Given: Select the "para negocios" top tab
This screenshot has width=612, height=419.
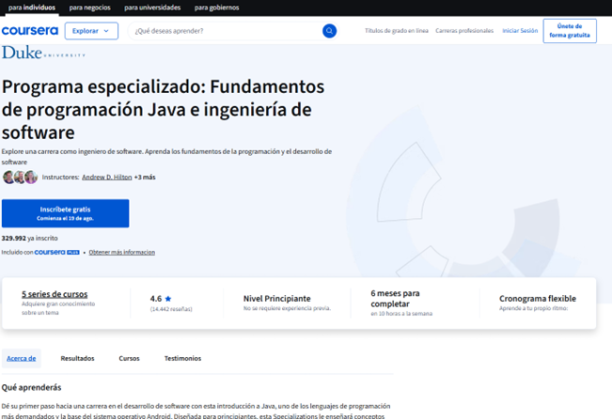Looking at the screenshot, I should (90, 7).
